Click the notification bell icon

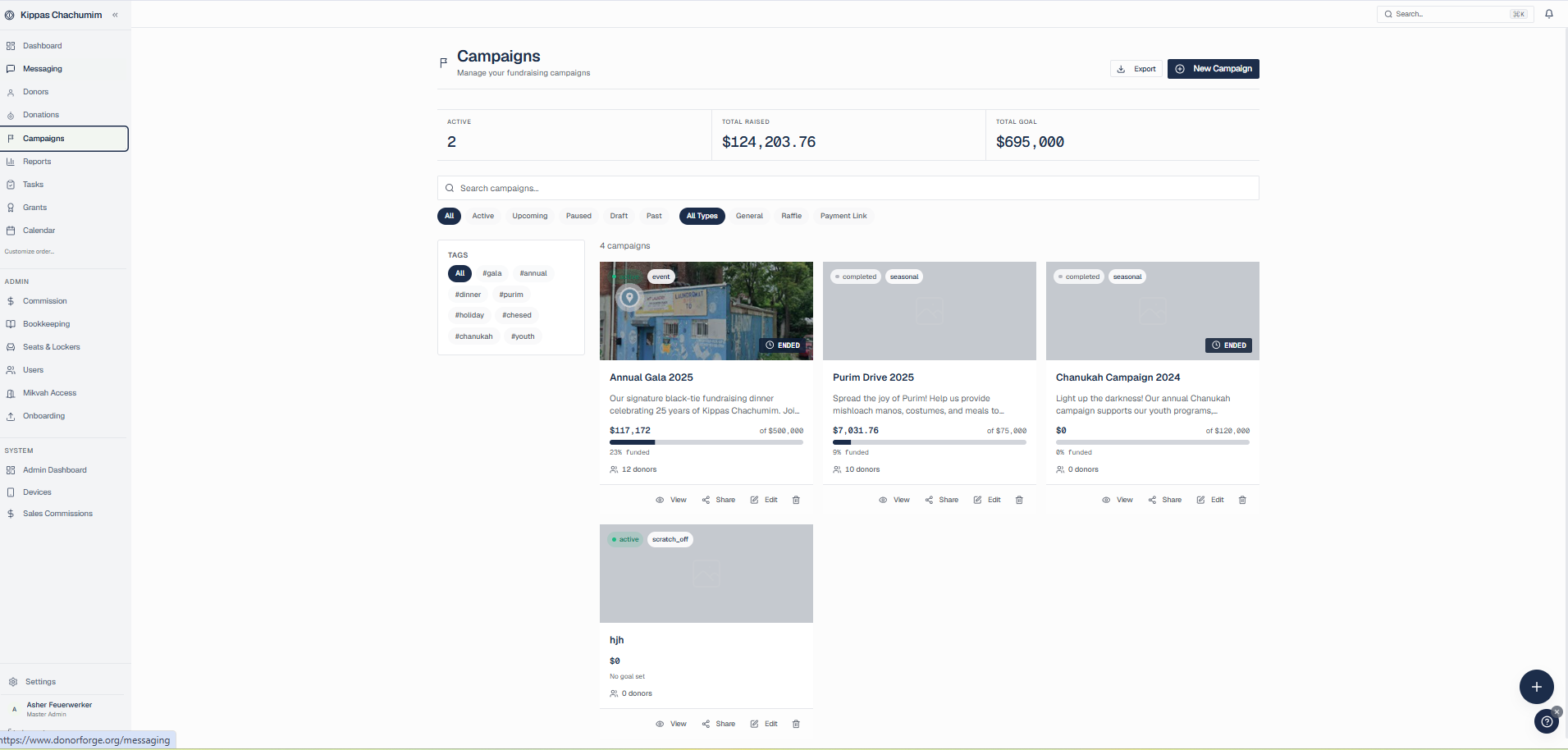click(x=1549, y=14)
